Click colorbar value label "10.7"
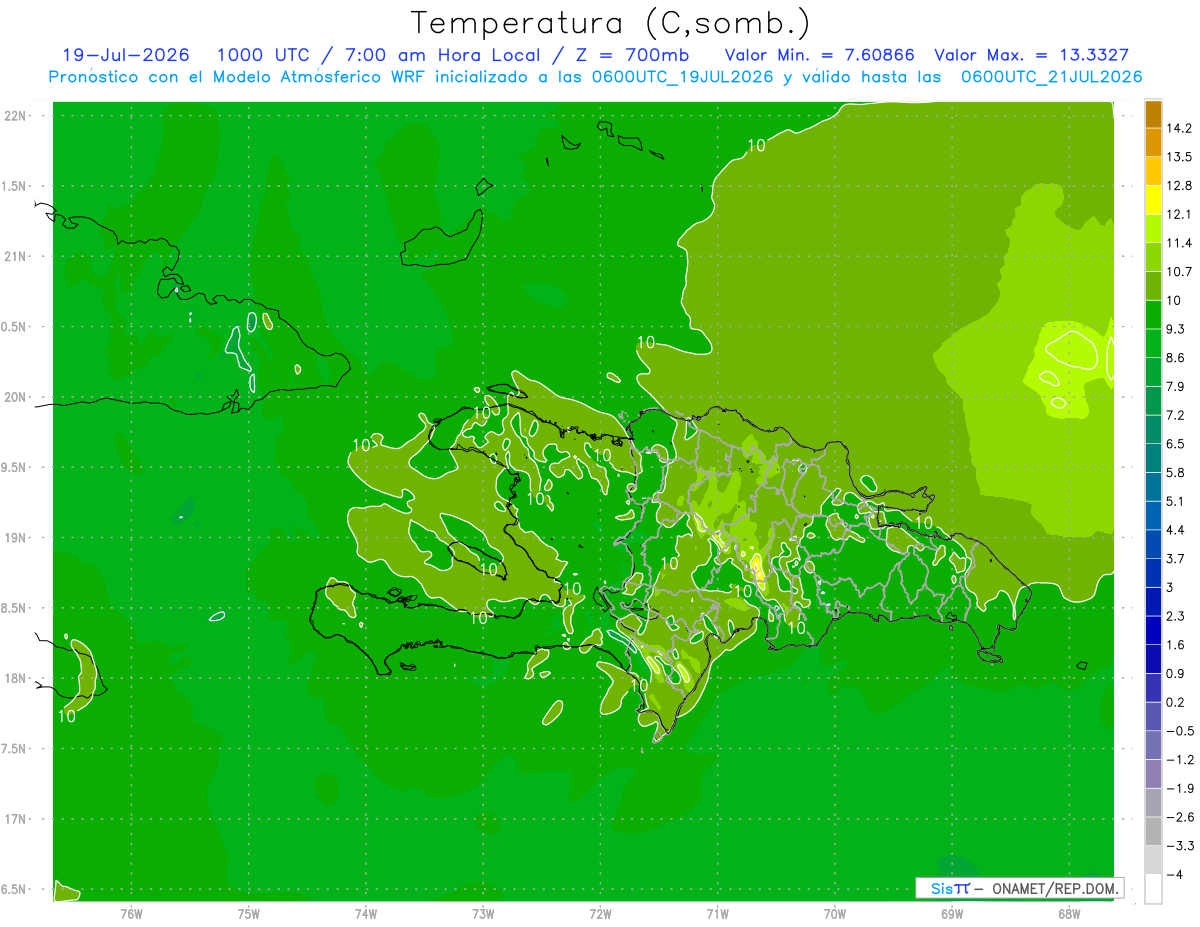Viewport: 1200px width, 927px height. pyautogui.click(x=1179, y=271)
